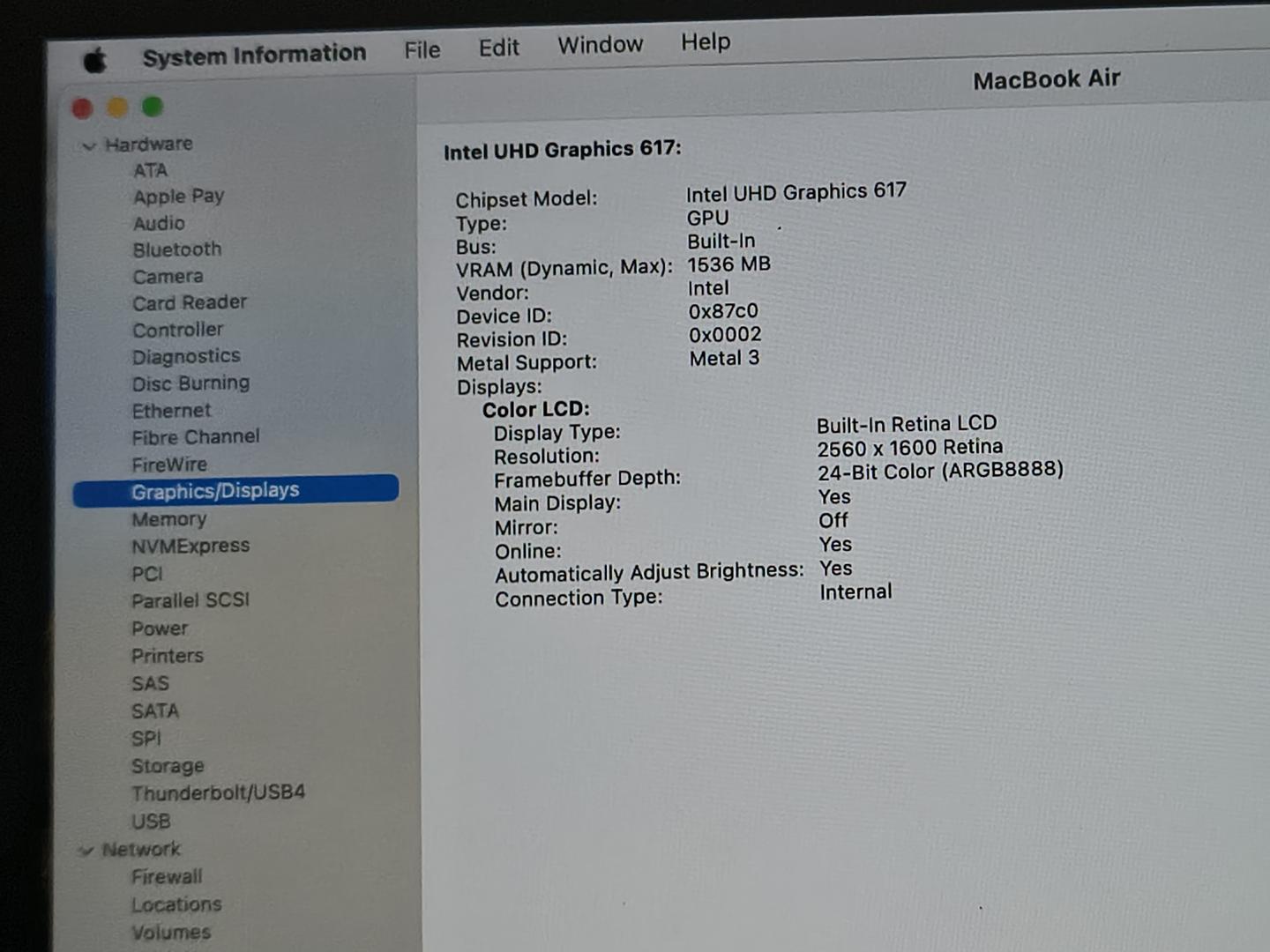Select SATA in the sidebar
Viewport: 1270px width, 952px height.
pos(155,710)
